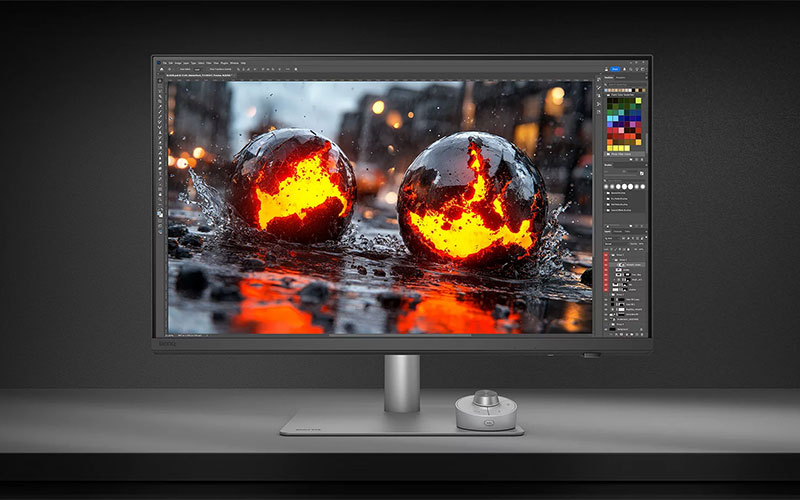Viewport: 800px width, 500px height.
Task: Open the Image menu
Action: point(178,63)
